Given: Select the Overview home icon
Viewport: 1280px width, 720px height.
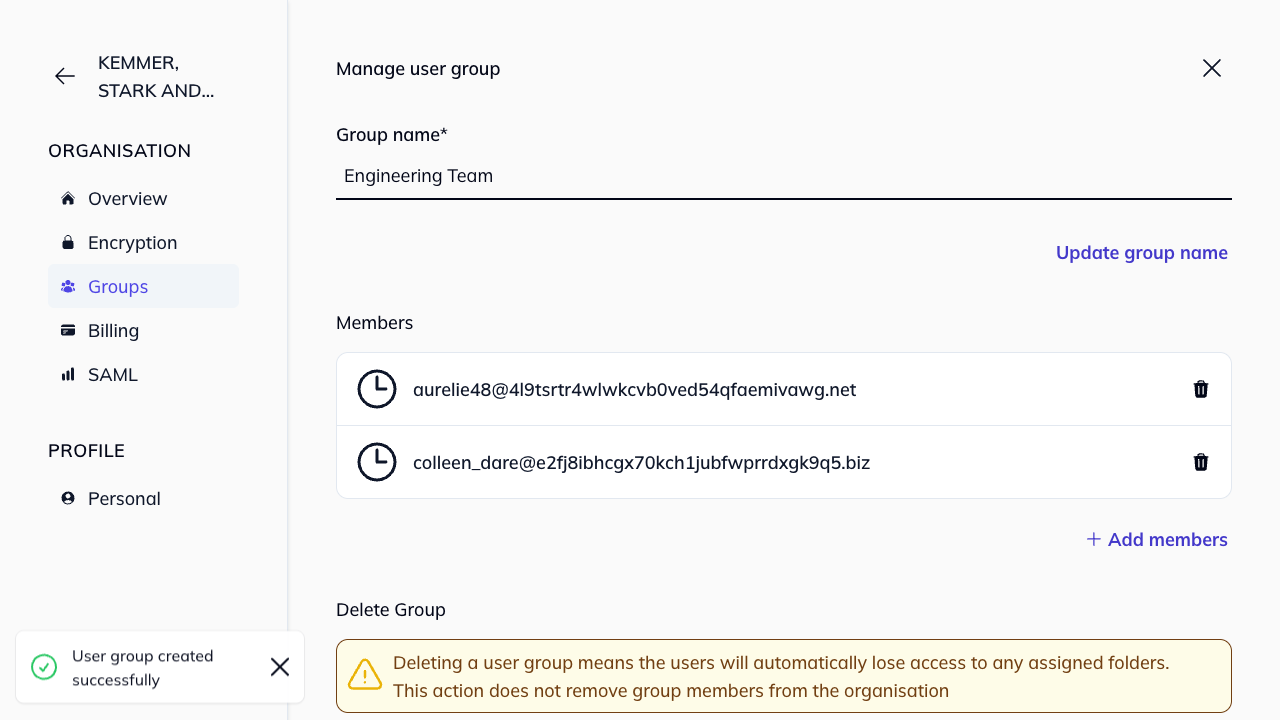Looking at the screenshot, I should (x=67, y=197).
